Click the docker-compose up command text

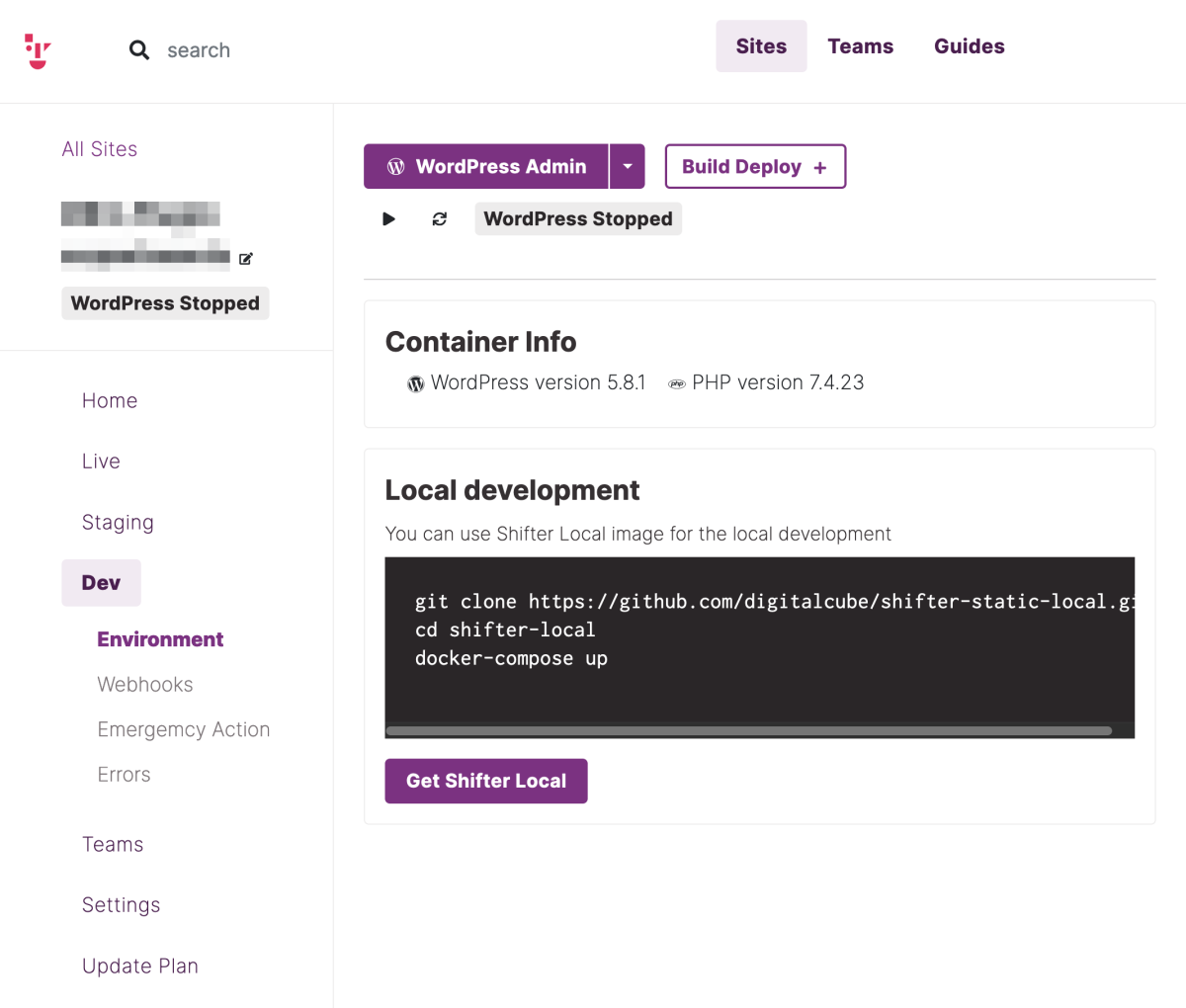[511, 658]
